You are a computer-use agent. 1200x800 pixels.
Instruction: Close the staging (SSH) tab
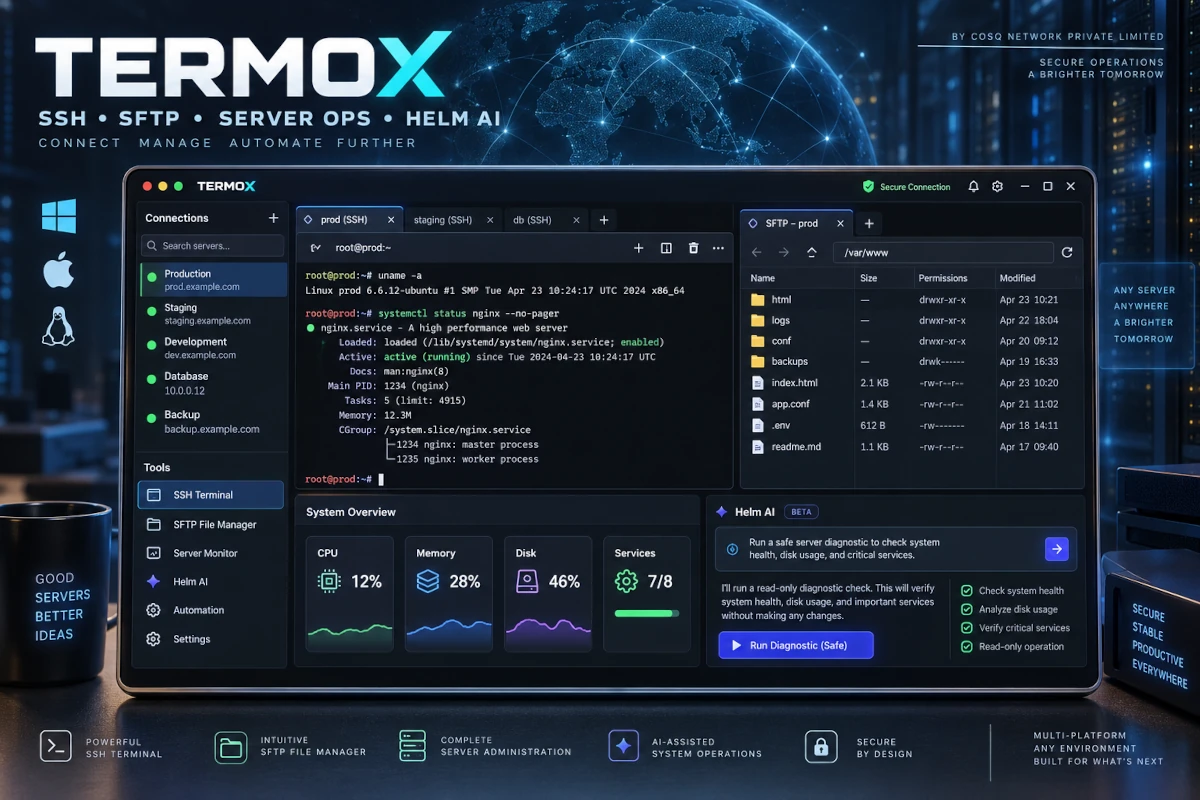[x=490, y=220]
